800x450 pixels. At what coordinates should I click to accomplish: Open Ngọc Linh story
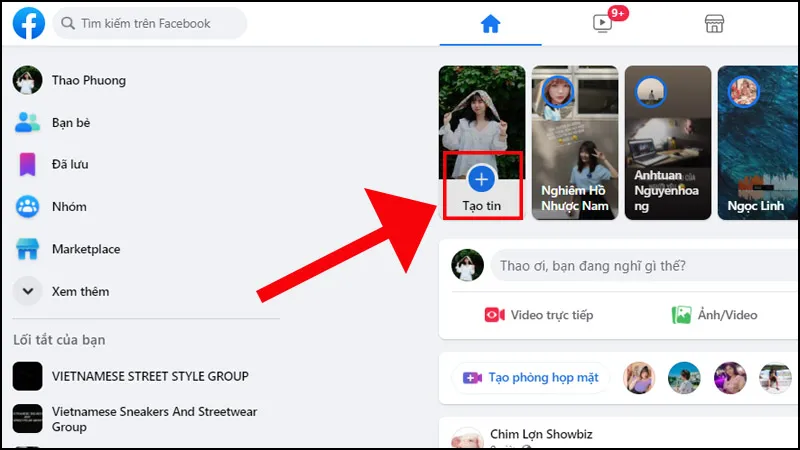coord(758,143)
